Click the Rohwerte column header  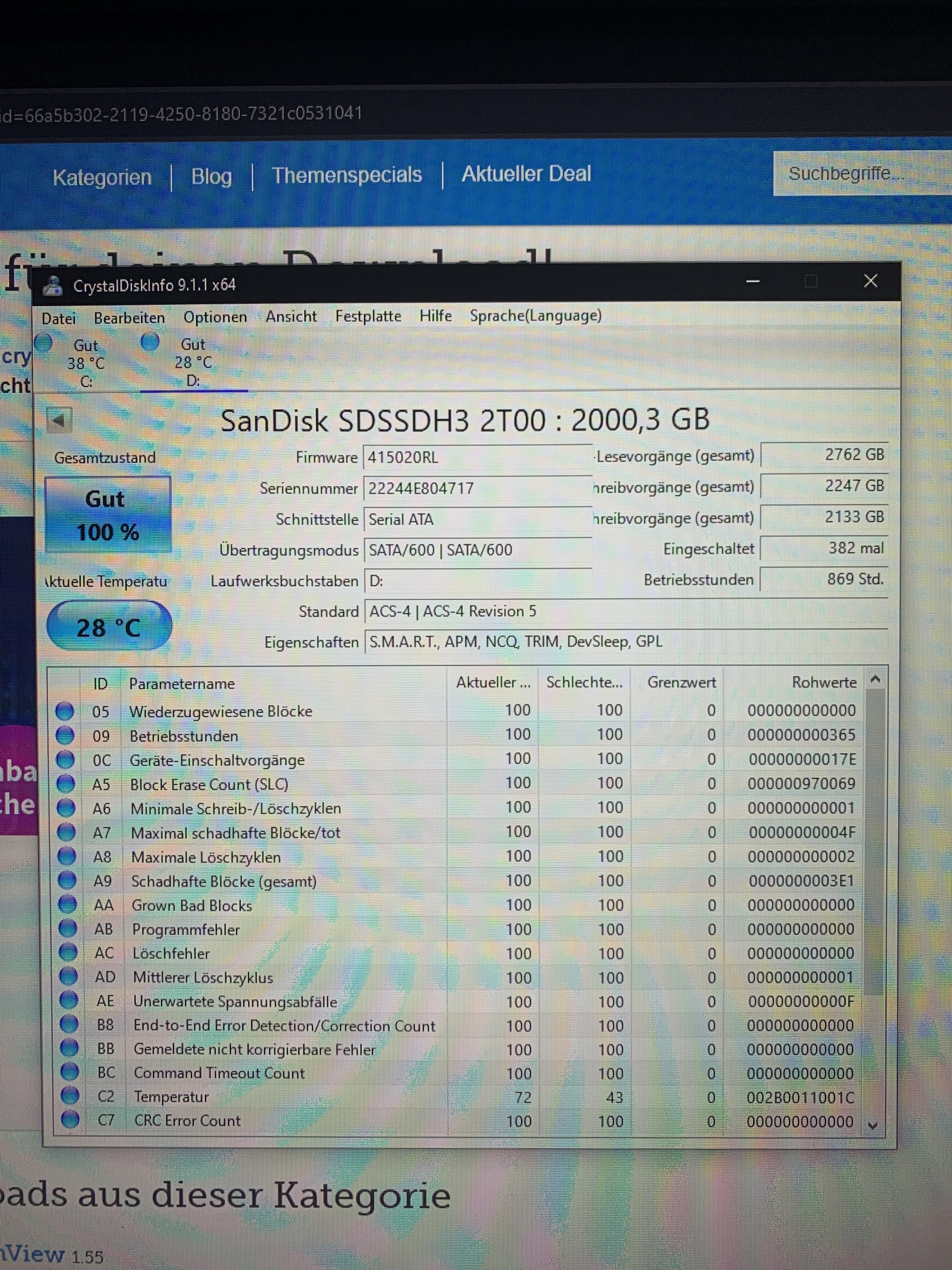pos(824,682)
